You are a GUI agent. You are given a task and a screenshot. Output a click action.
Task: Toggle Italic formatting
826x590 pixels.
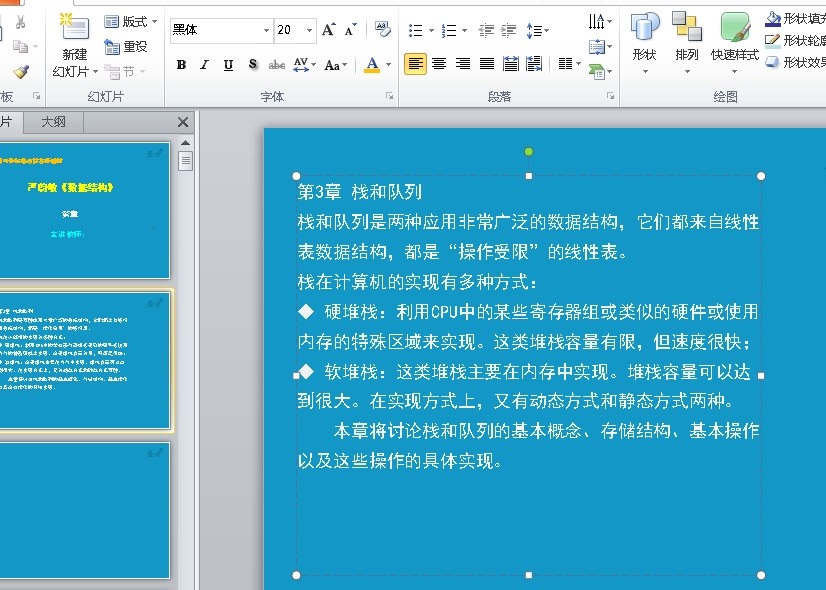204,65
